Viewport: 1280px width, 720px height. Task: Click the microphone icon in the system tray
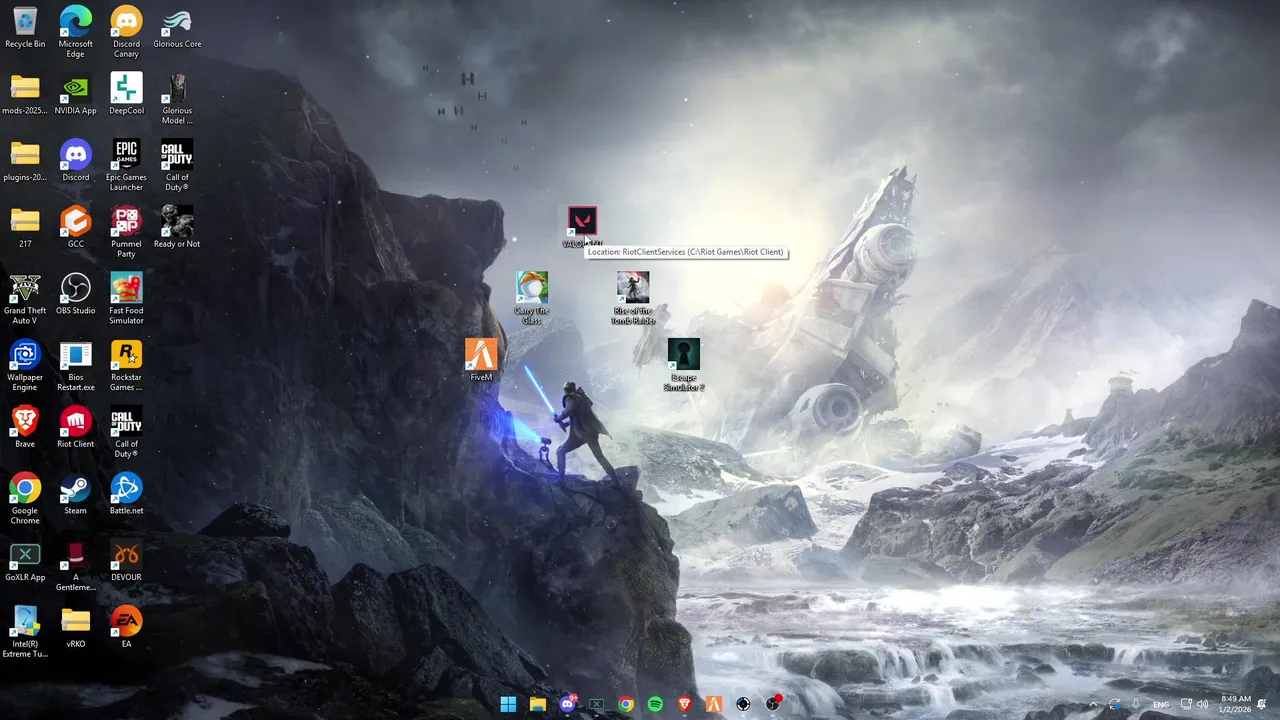coord(1136,704)
